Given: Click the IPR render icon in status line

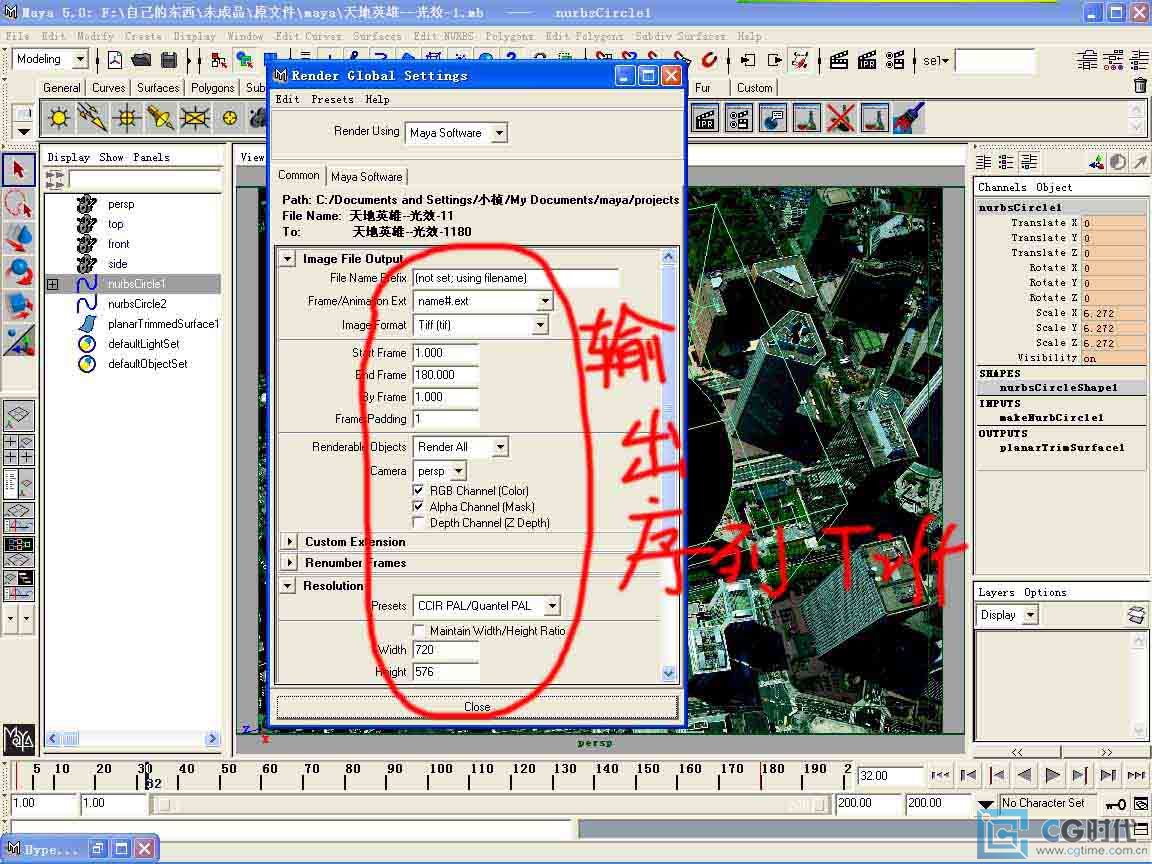Looking at the screenshot, I should point(867,60).
